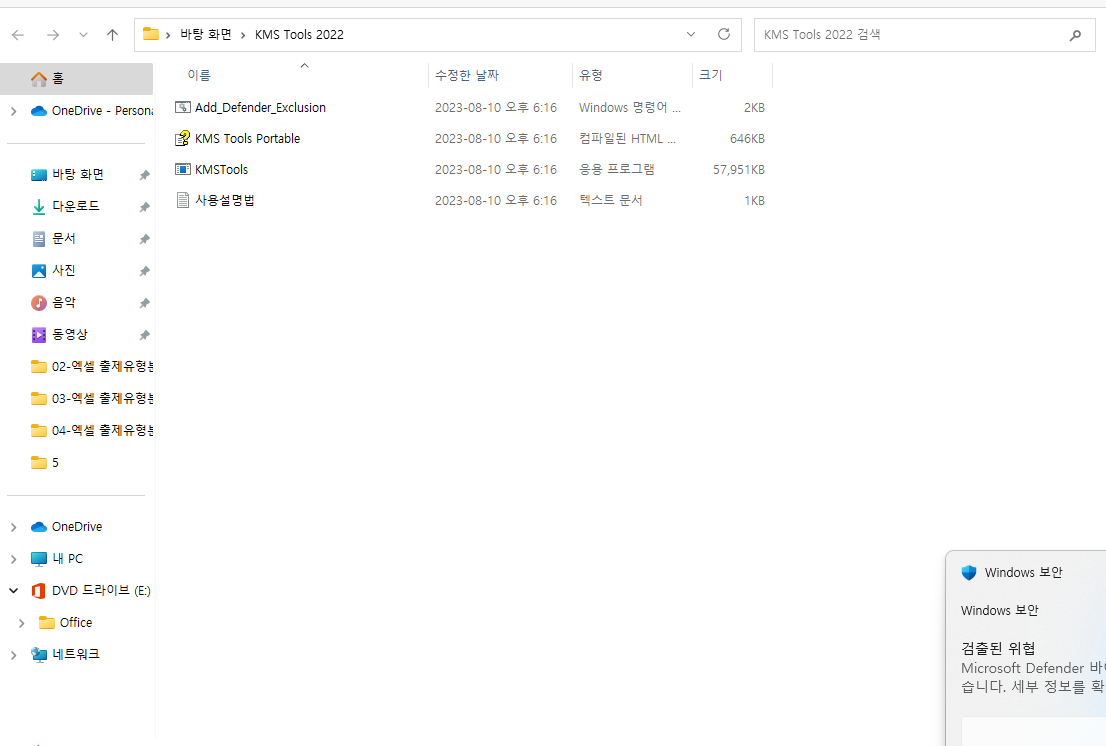This screenshot has height=746, width=1106.
Task: Open 내 PC in navigation pane
Action: point(57,558)
